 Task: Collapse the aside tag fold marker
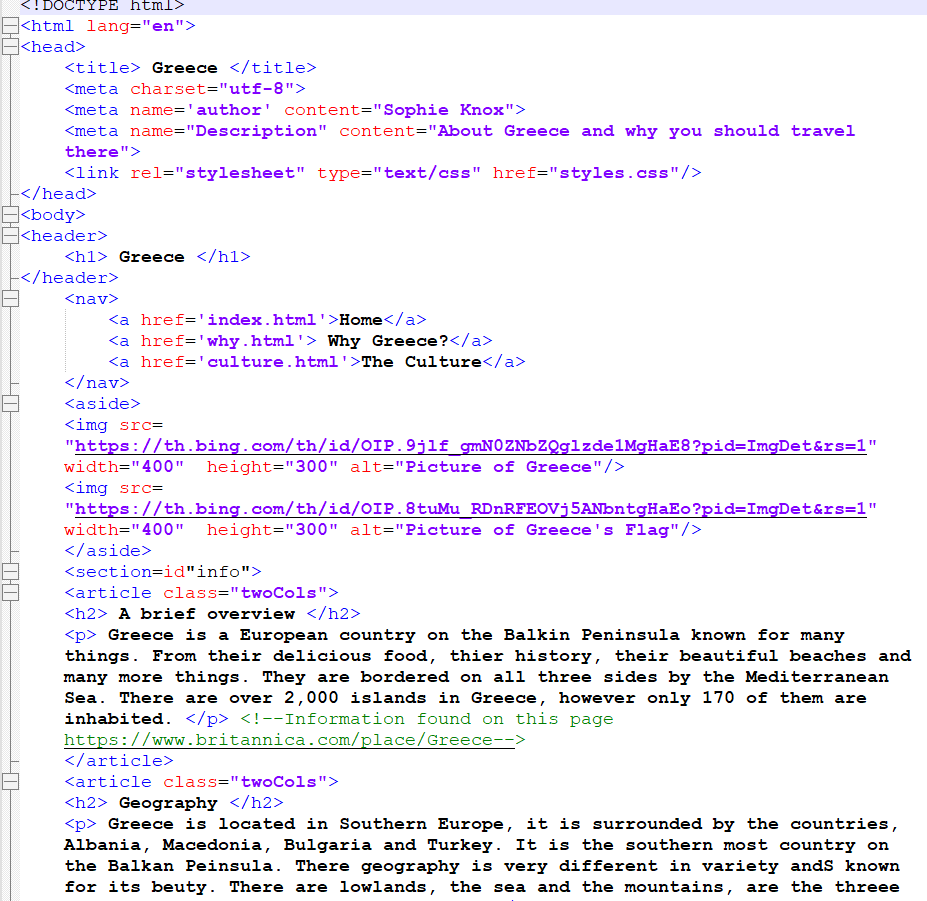(11, 404)
